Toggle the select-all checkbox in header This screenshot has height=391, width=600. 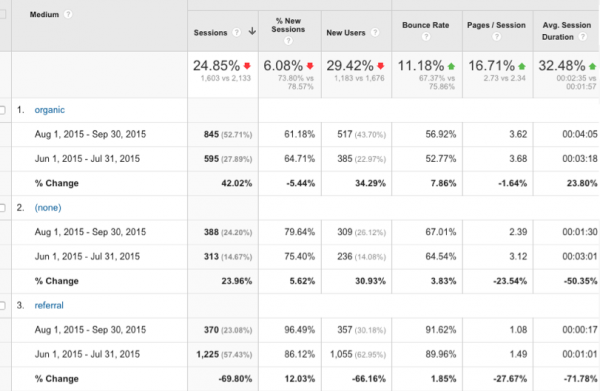point(2,15)
